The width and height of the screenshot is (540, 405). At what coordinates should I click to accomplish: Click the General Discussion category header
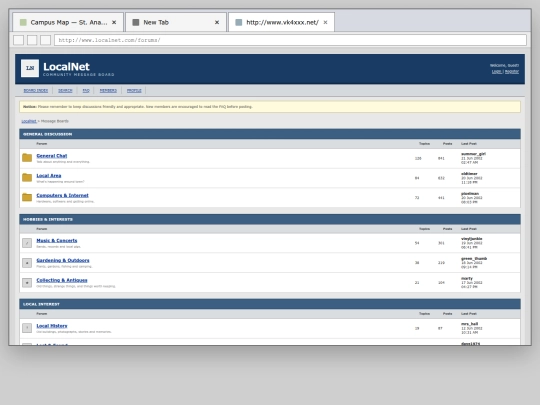[270, 134]
